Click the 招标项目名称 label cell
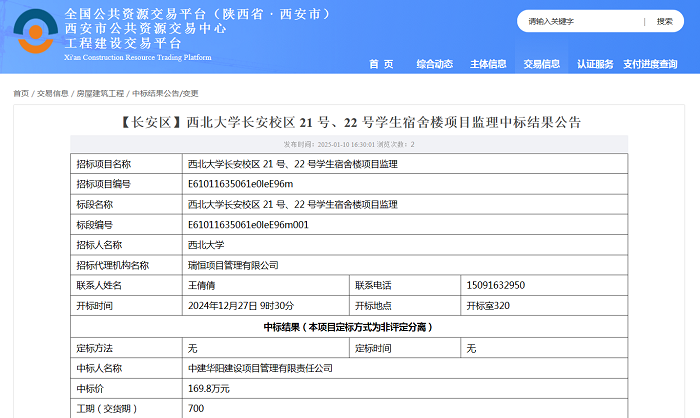This screenshot has width=700, height=418. [126, 164]
